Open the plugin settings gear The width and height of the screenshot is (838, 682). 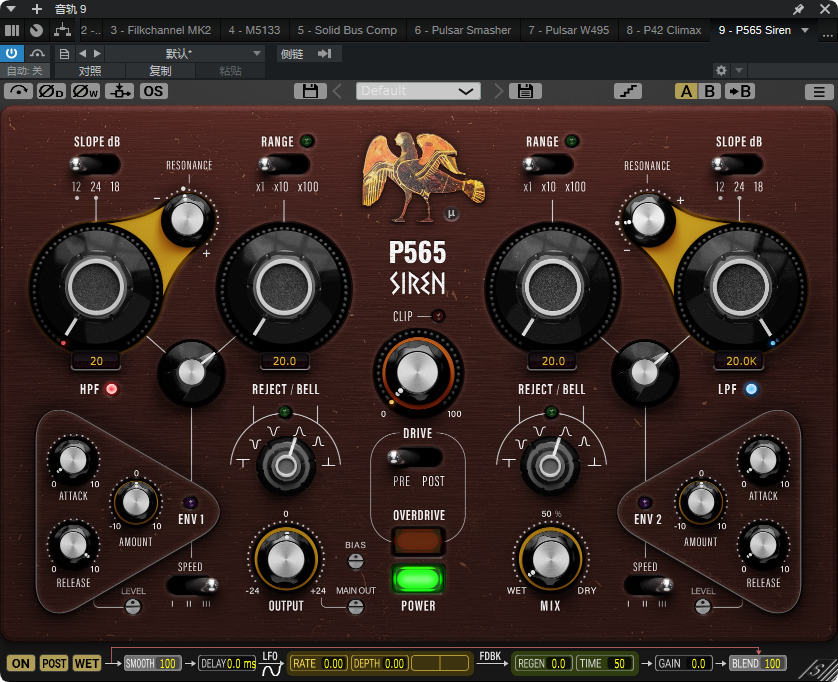pos(721,70)
